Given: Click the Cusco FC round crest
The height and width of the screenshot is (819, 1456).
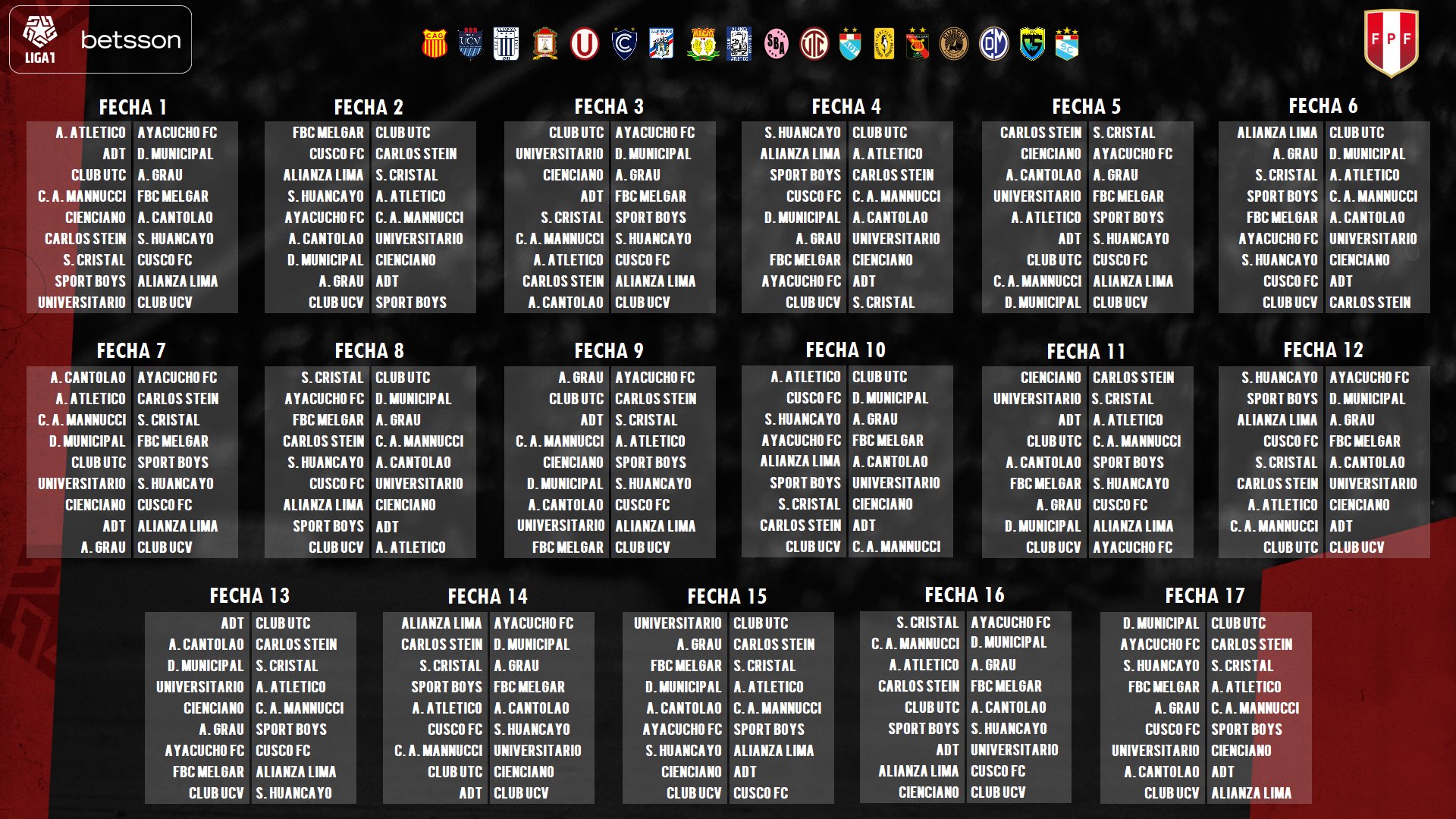Looking at the screenshot, I should click(x=954, y=45).
